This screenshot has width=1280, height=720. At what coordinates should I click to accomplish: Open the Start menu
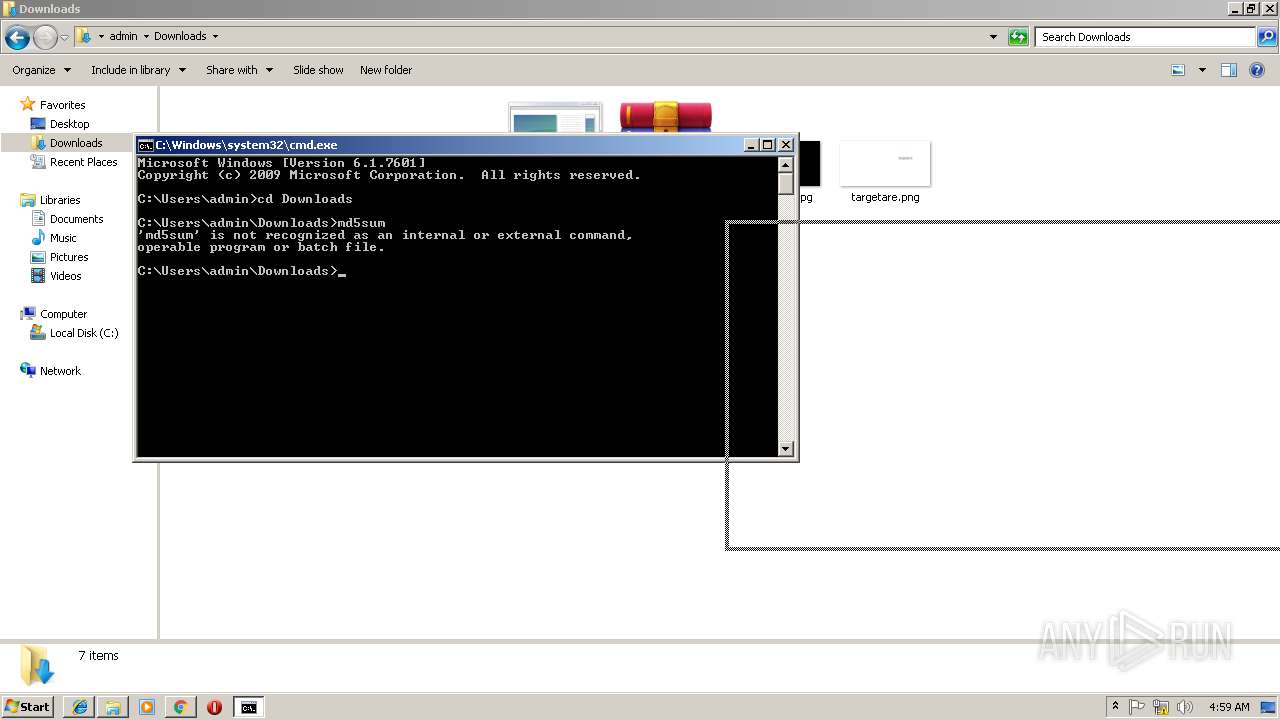[x=27, y=707]
